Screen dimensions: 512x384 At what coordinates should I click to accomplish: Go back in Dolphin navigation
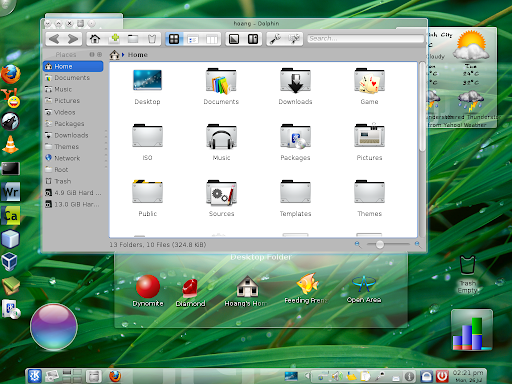54,39
